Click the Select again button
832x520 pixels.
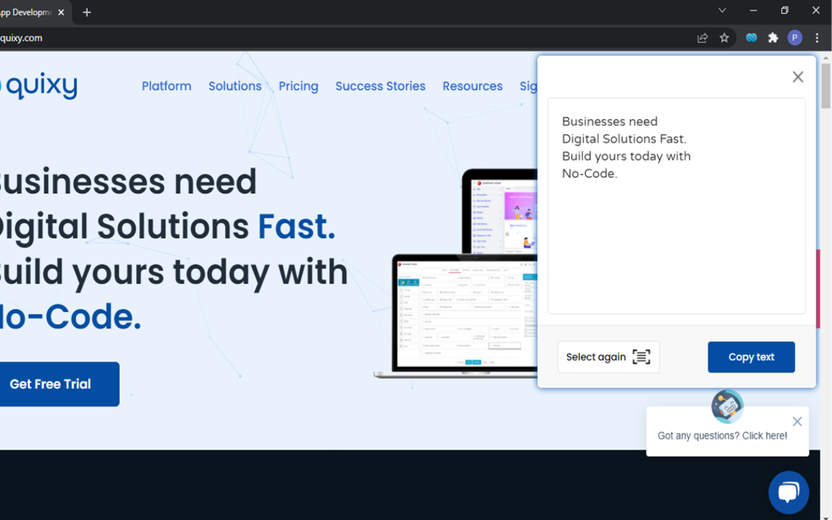click(609, 357)
